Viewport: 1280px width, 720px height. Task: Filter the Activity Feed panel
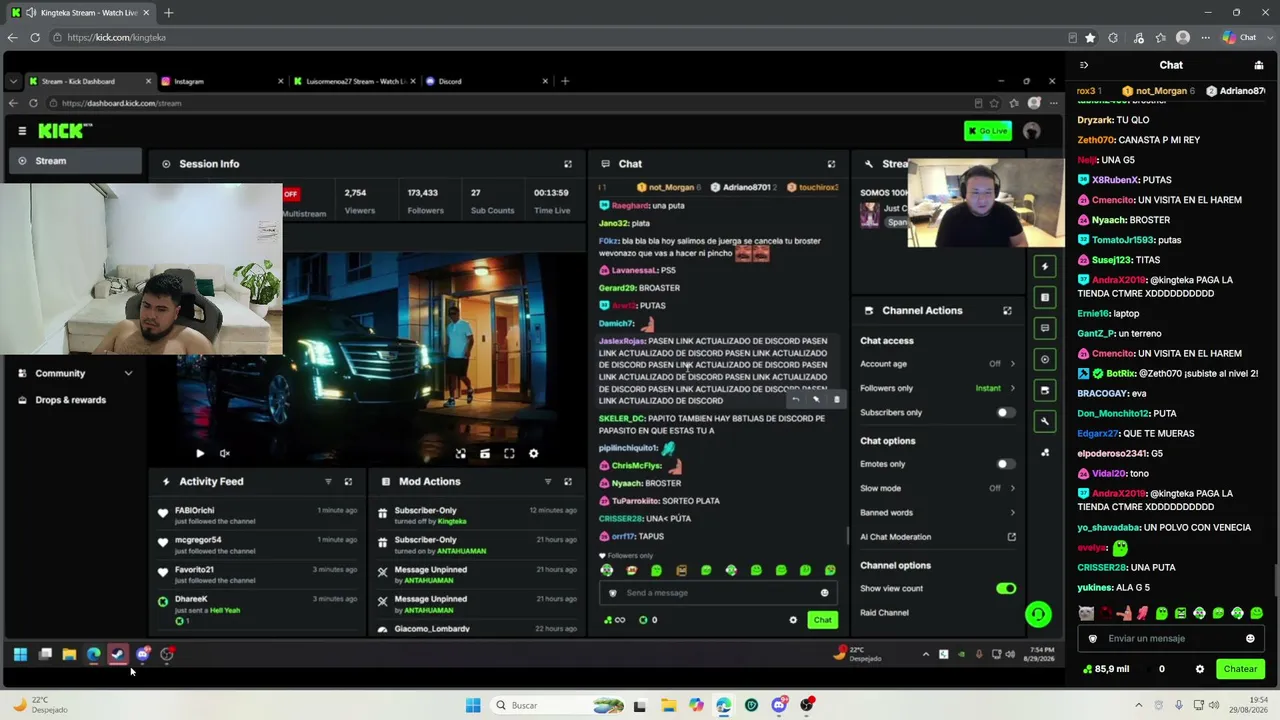coord(328,482)
